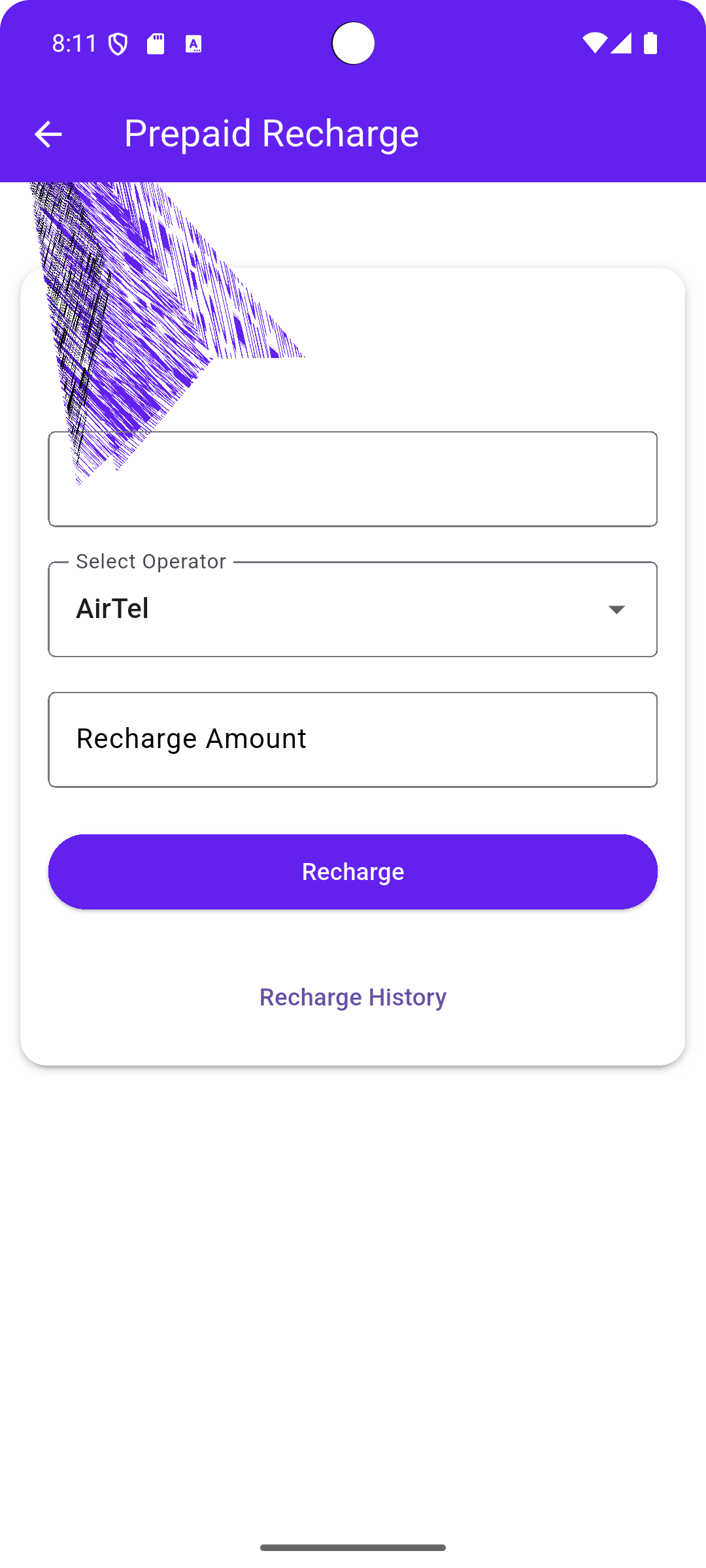The image size is (706, 1568).
Task: Tap the battery icon in status bar
Action: pos(650,43)
